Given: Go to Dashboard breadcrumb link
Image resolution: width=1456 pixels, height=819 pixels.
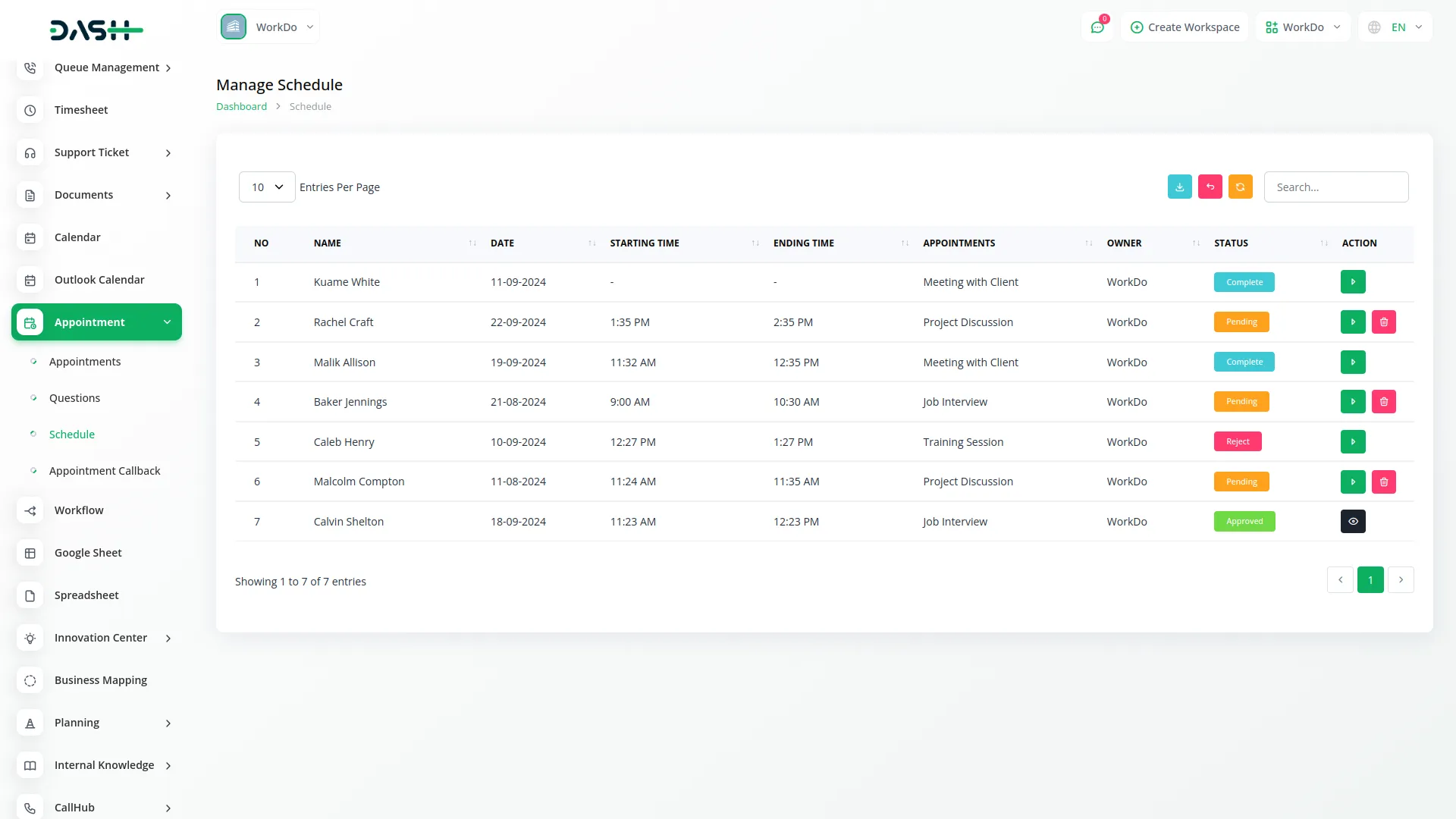Looking at the screenshot, I should click(x=241, y=107).
